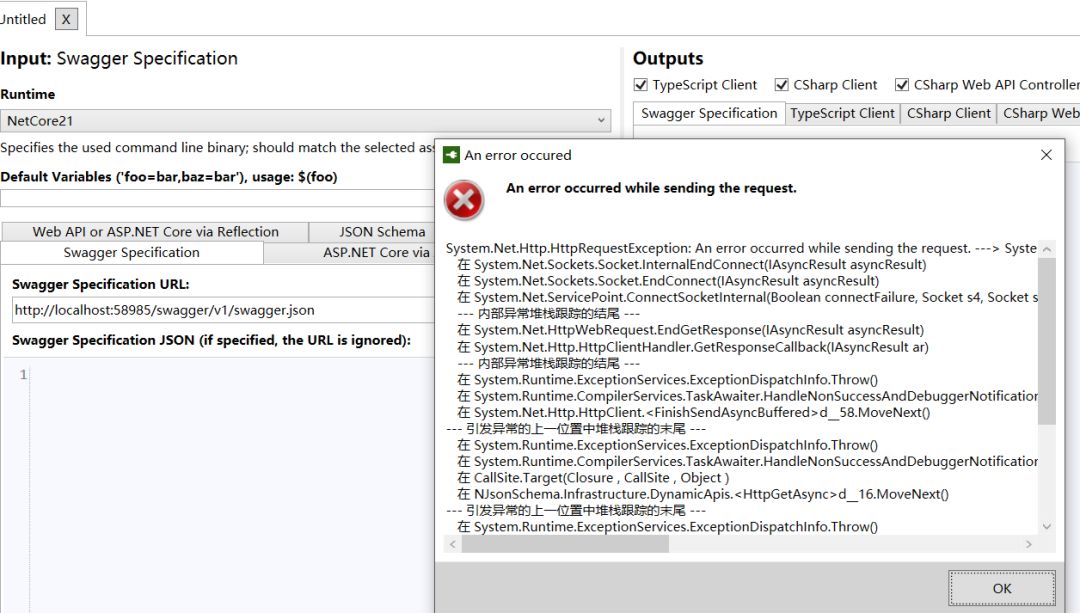Click the horizontal scrollbar of stack trace

pos(565,544)
